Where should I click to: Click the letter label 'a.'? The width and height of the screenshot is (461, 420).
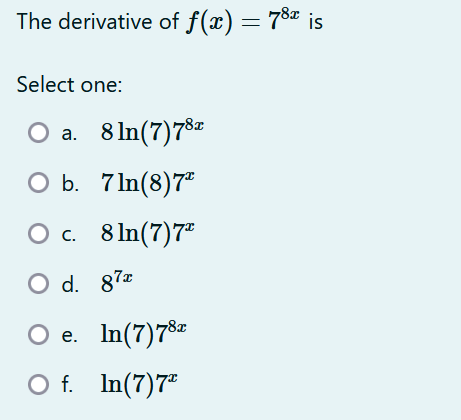[69, 134]
